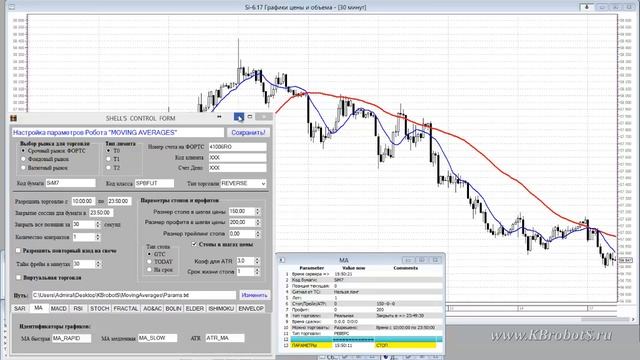Select TODAY stop type
This screenshot has height=360, width=640.
[x=149, y=262]
